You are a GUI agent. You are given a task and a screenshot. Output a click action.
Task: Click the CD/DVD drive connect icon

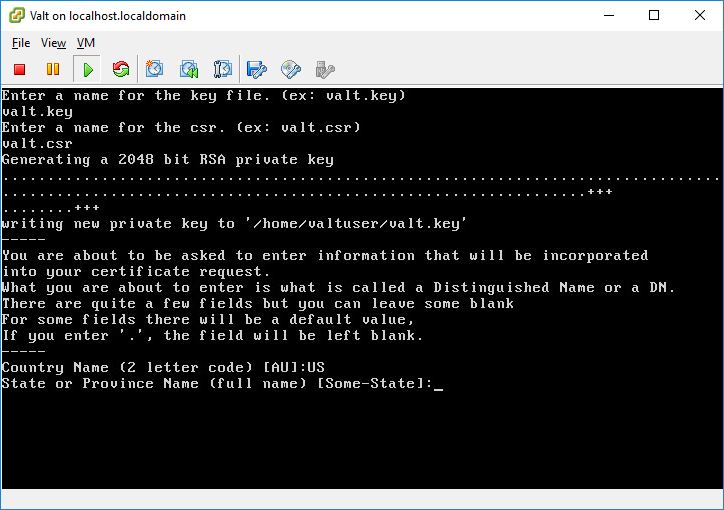291,69
